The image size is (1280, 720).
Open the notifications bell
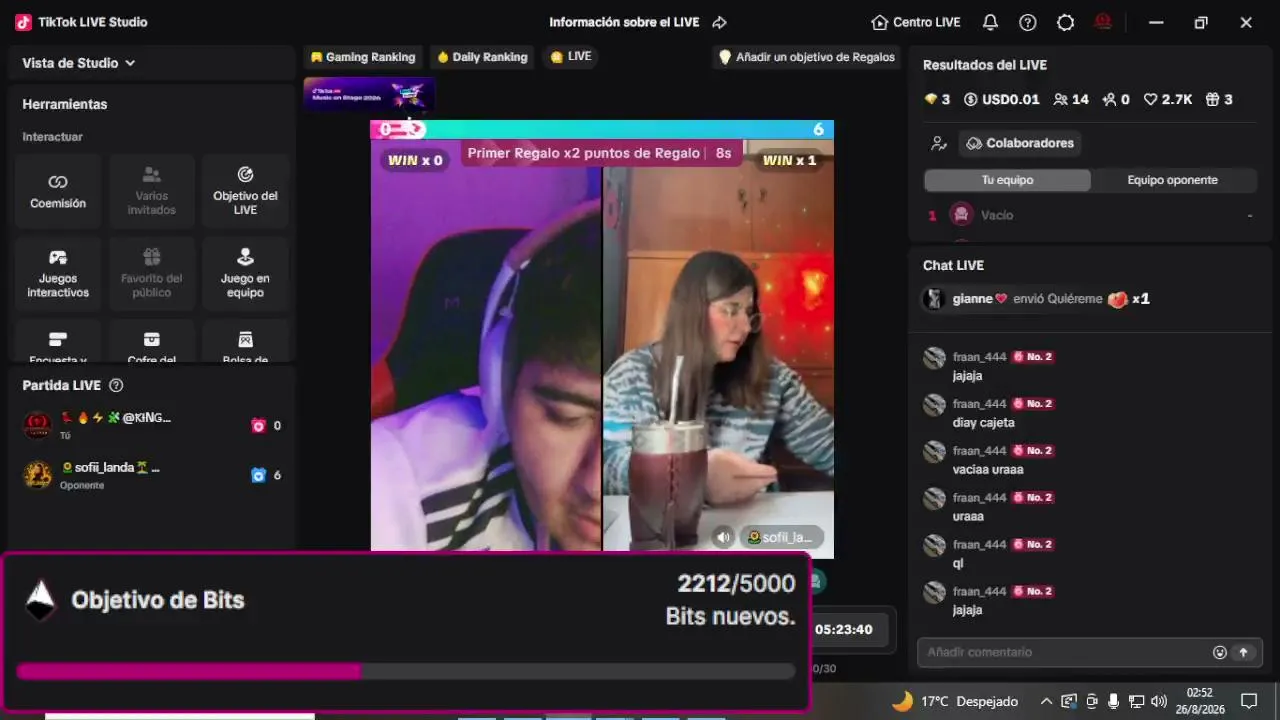(x=990, y=22)
